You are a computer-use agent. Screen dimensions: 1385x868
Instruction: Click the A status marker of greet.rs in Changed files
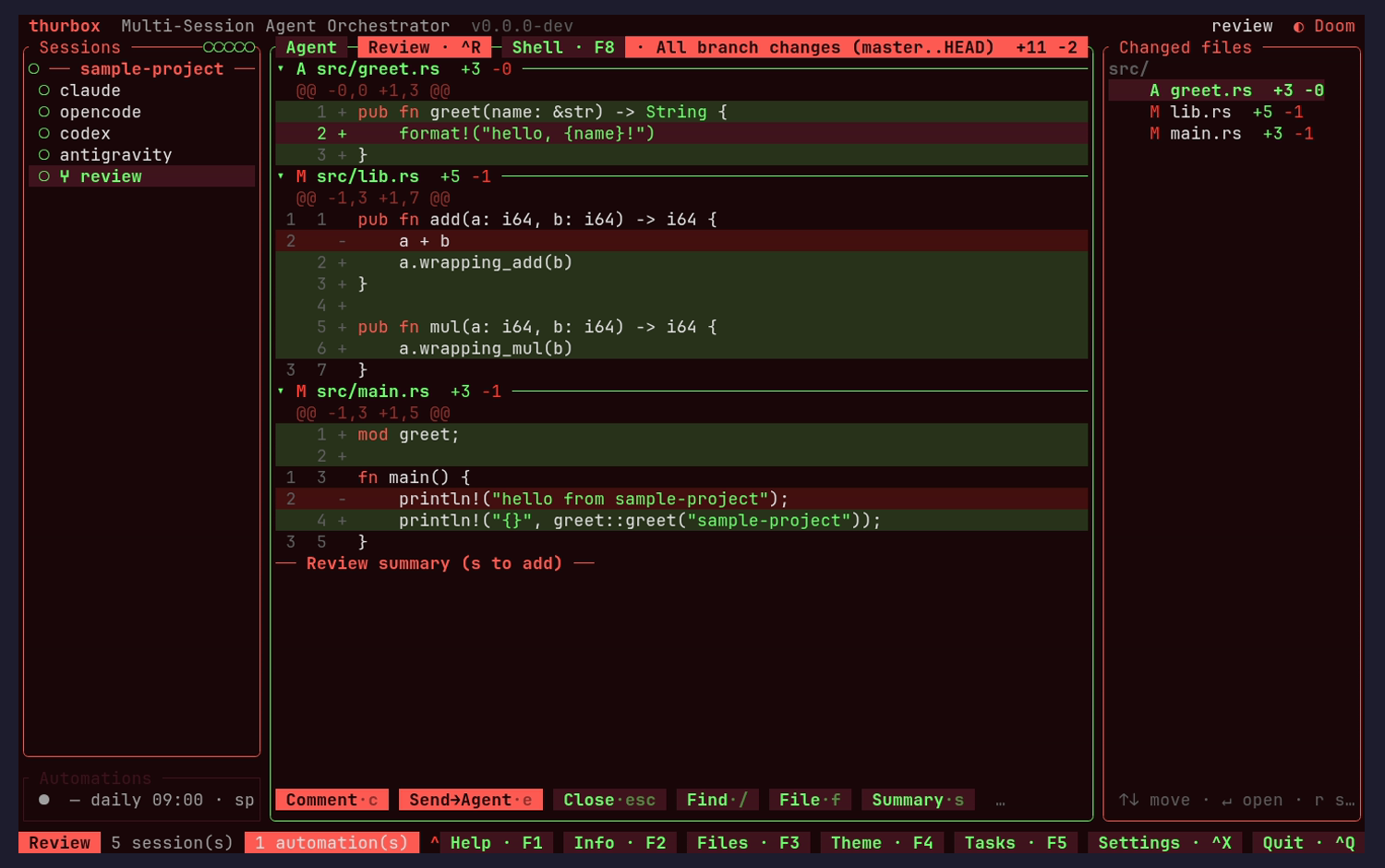click(x=1154, y=90)
